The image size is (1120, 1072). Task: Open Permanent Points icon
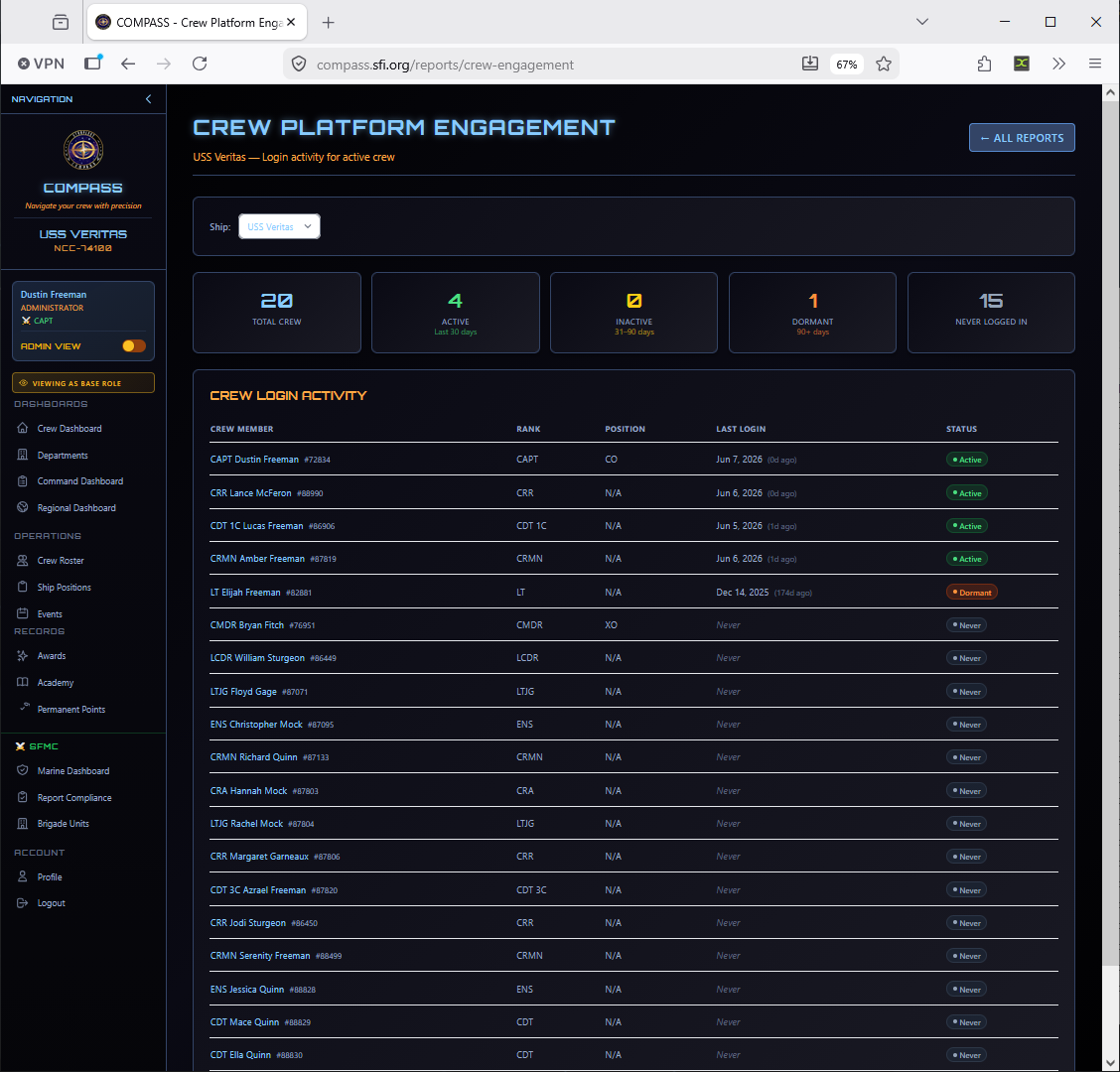(x=24, y=707)
